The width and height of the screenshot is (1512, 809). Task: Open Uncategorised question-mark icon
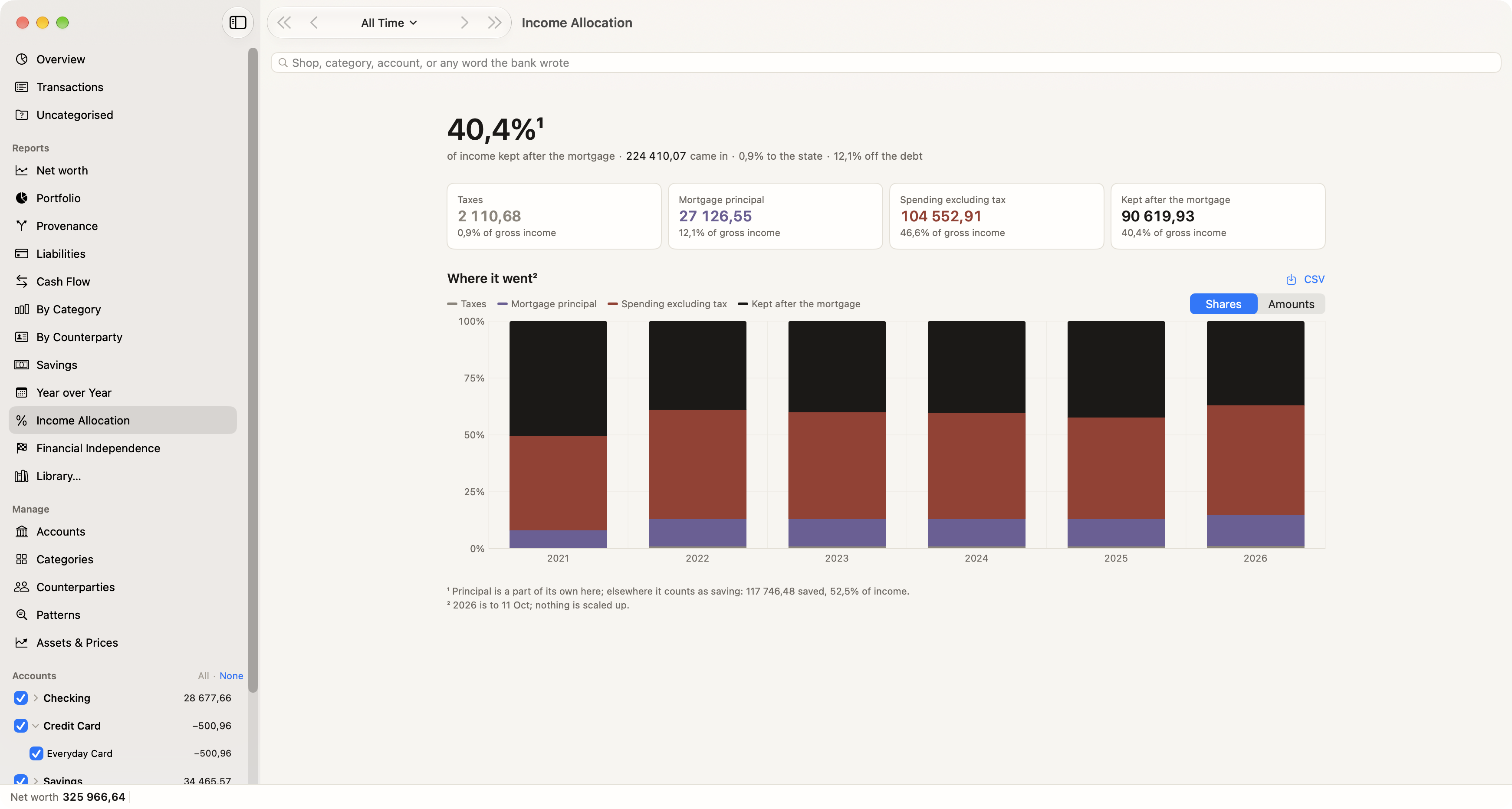[22, 115]
